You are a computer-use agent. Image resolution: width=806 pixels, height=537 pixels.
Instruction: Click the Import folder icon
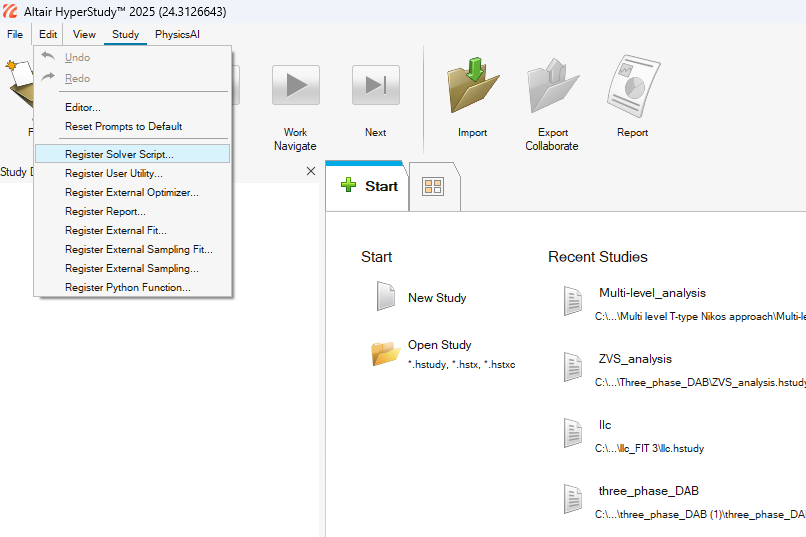click(473, 85)
